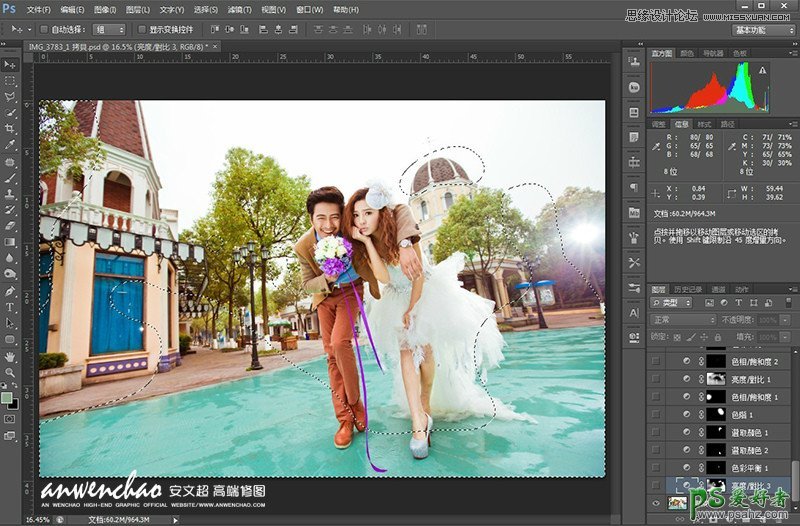Toggle visibility box of 色阶 1 layer
This screenshot has width=800, height=526.
[655, 414]
